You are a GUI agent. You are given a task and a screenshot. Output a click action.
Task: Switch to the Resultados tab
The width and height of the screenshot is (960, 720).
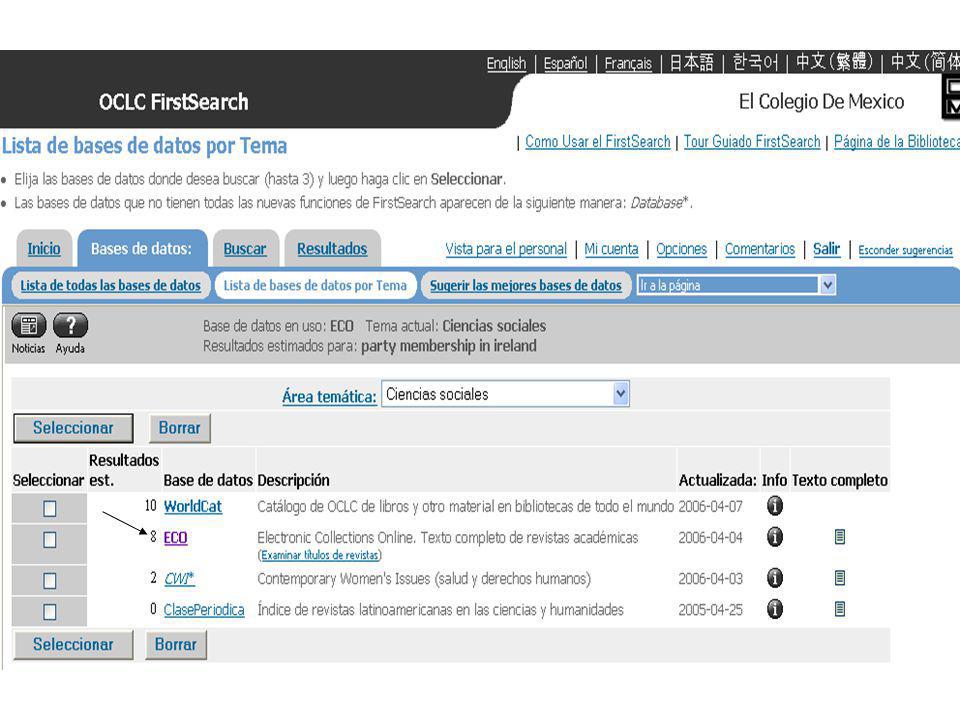(x=332, y=249)
